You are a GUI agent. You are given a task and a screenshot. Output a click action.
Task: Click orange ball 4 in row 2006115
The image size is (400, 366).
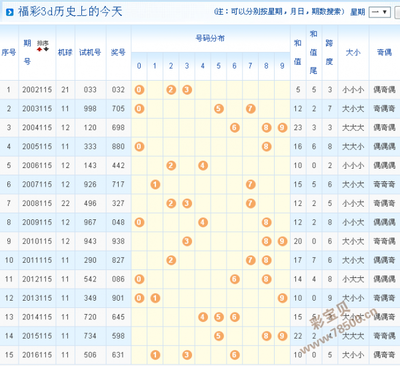tap(203, 165)
